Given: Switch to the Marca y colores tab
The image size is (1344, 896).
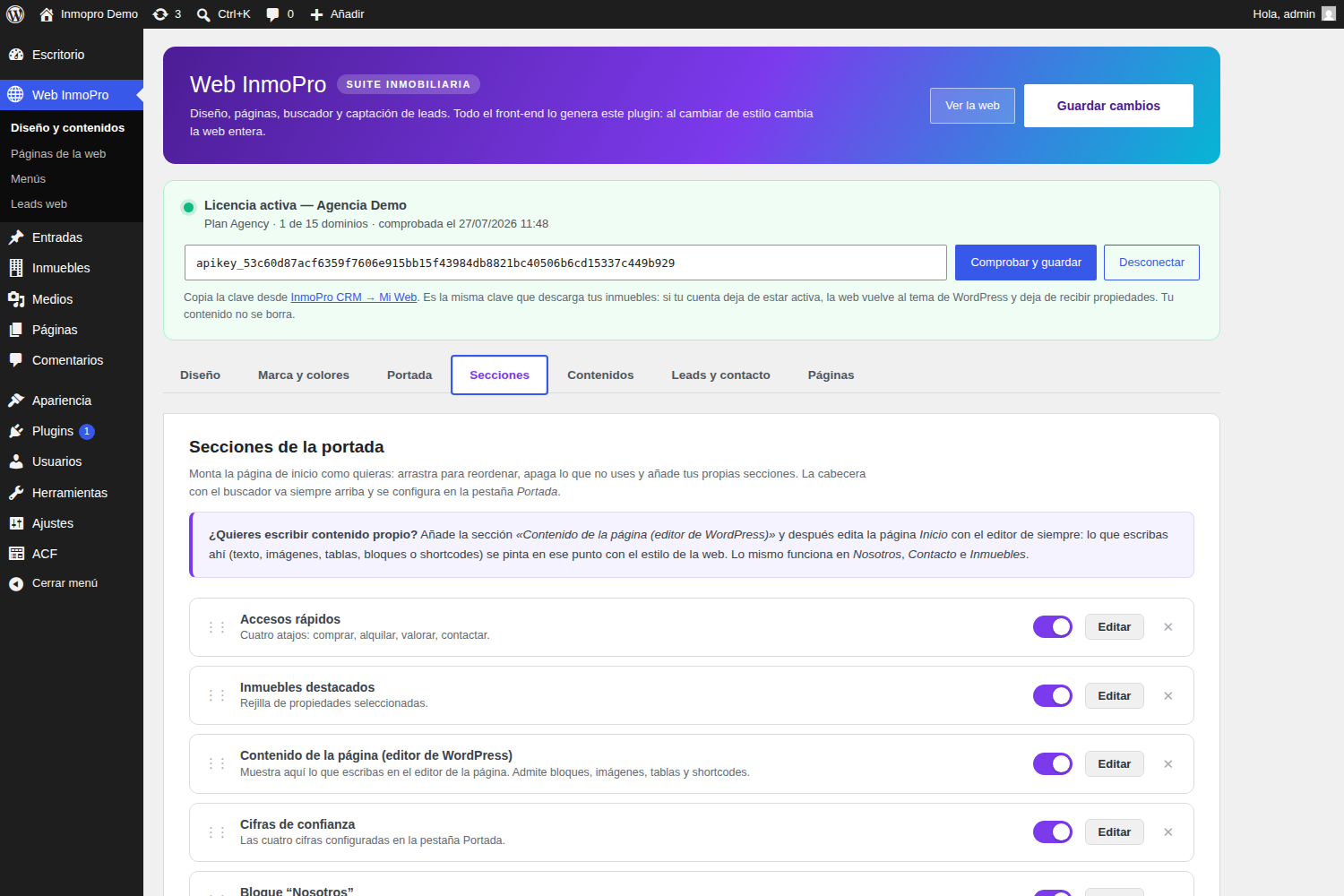Looking at the screenshot, I should tap(304, 375).
